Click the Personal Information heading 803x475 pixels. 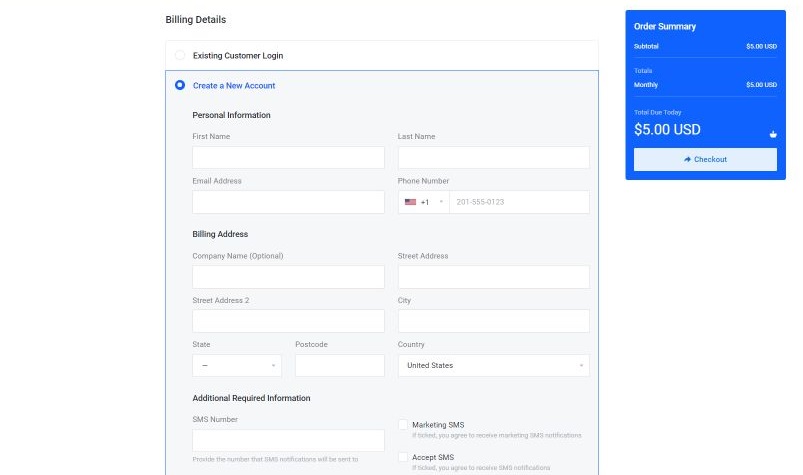pos(231,115)
